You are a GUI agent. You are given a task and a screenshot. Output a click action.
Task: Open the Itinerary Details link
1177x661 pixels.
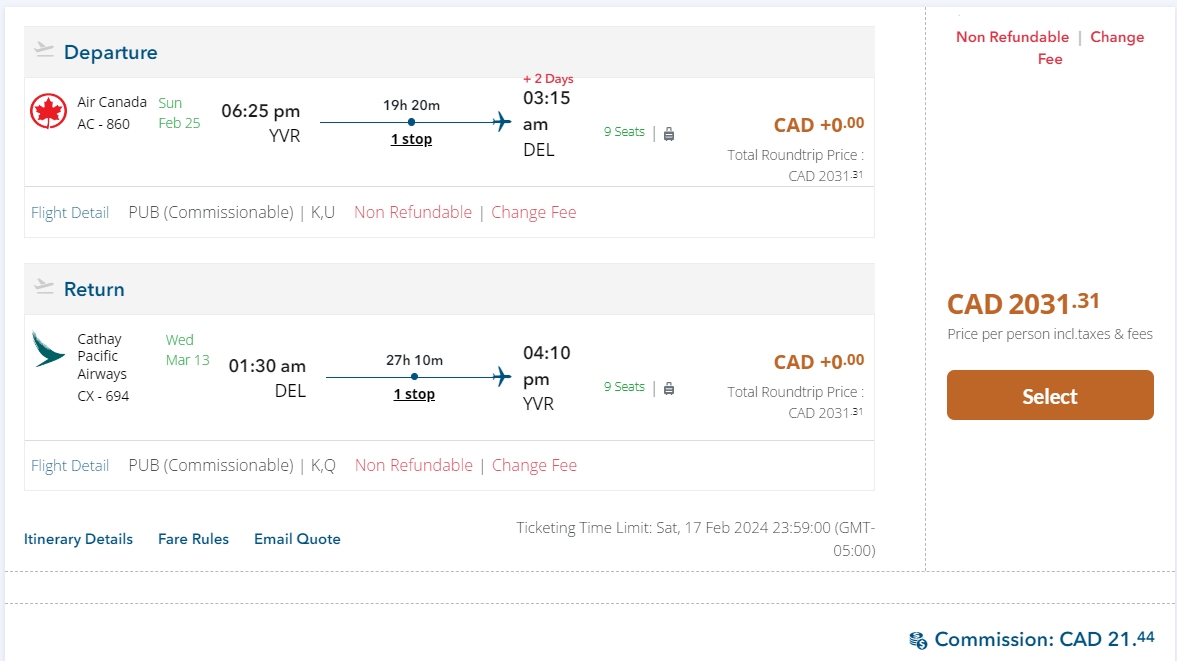pos(78,539)
